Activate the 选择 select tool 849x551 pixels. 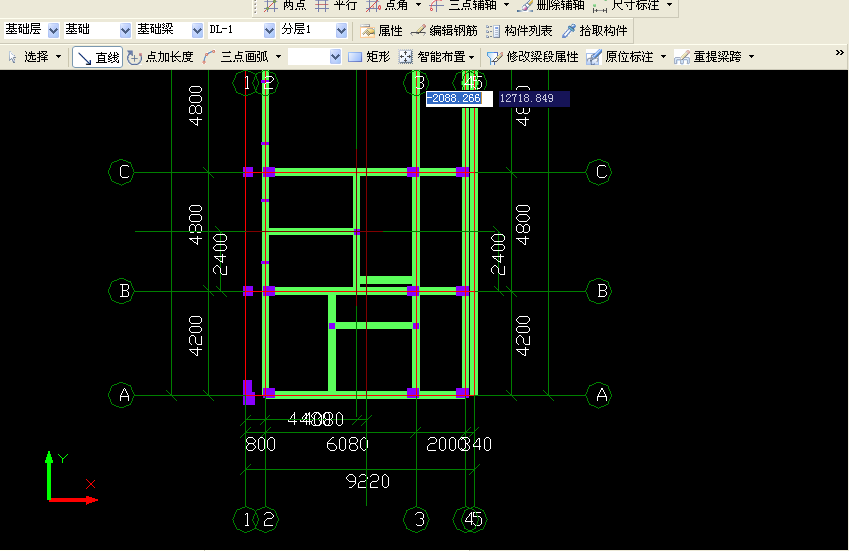pyautogui.click(x=29, y=57)
